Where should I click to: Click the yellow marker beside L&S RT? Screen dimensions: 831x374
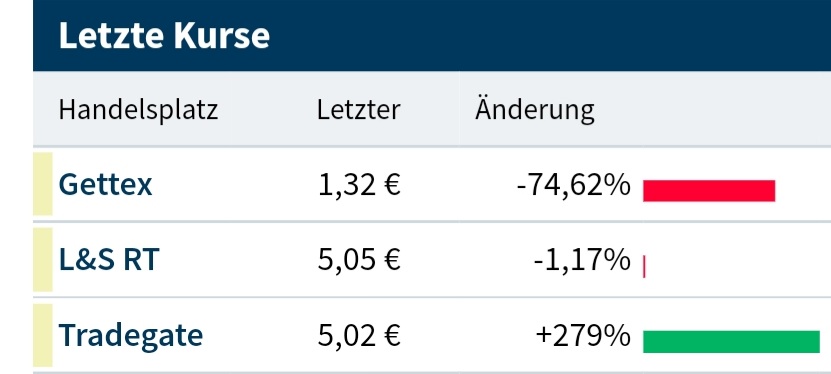(43, 260)
